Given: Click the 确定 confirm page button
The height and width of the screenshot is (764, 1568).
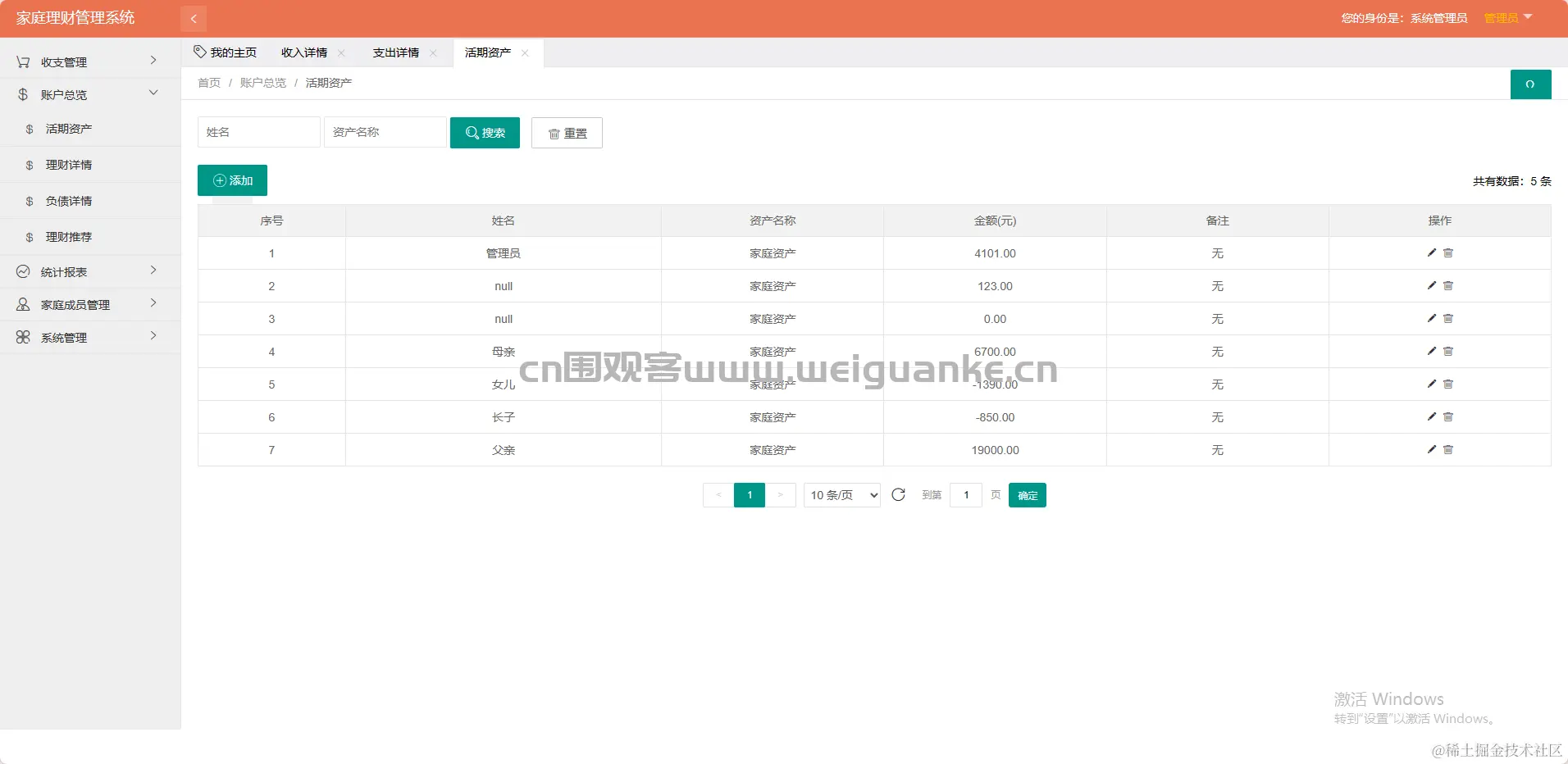Looking at the screenshot, I should click(1028, 495).
